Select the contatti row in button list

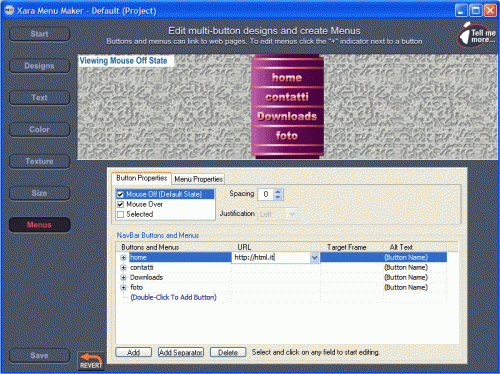pos(142,268)
